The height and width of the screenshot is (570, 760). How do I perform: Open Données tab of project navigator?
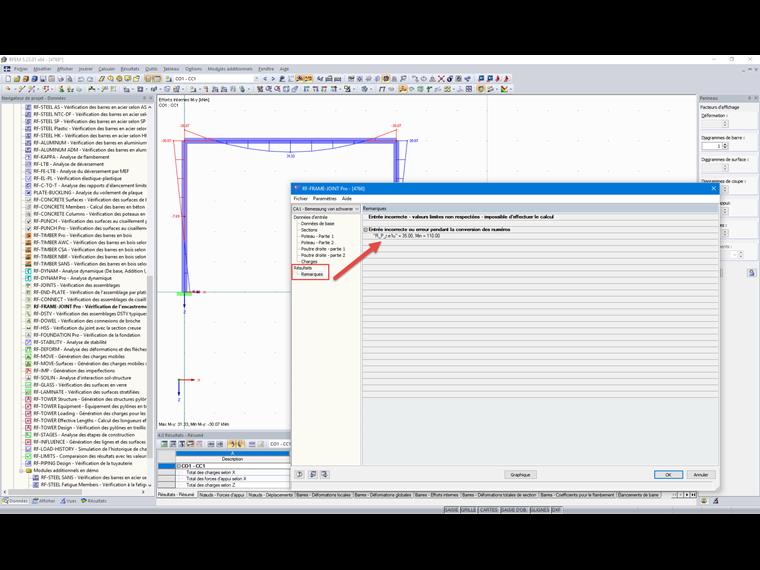click(15, 501)
